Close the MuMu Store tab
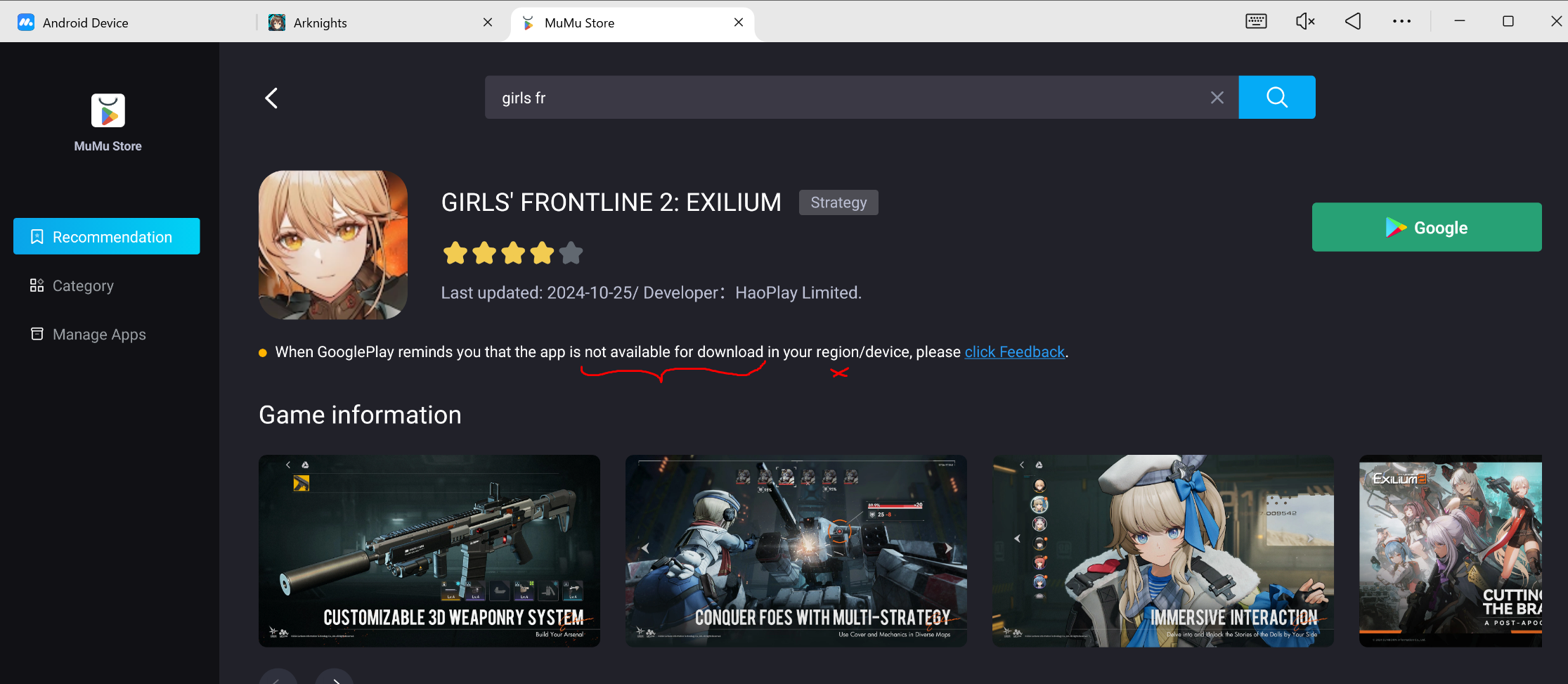The width and height of the screenshot is (1568, 684). point(739,22)
